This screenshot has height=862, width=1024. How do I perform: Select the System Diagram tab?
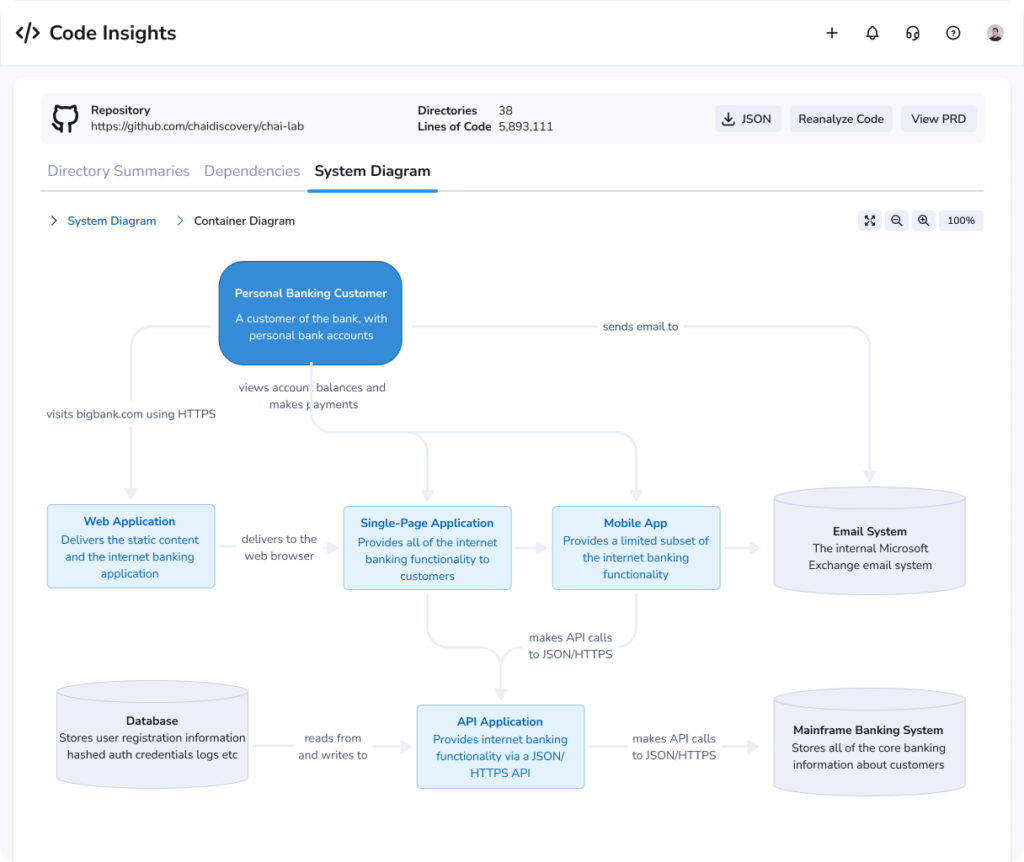(372, 171)
